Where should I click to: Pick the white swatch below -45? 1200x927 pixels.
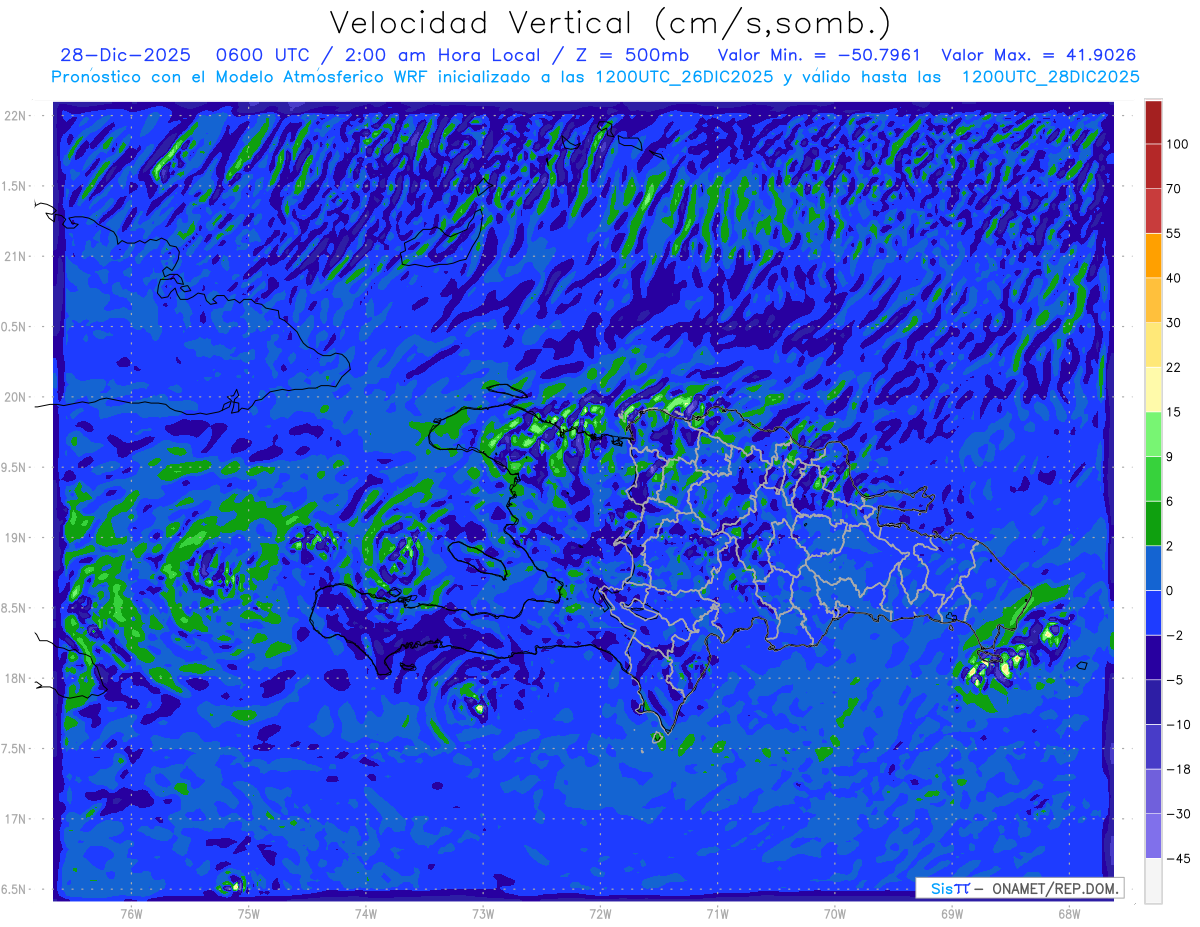[x=1153, y=880]
